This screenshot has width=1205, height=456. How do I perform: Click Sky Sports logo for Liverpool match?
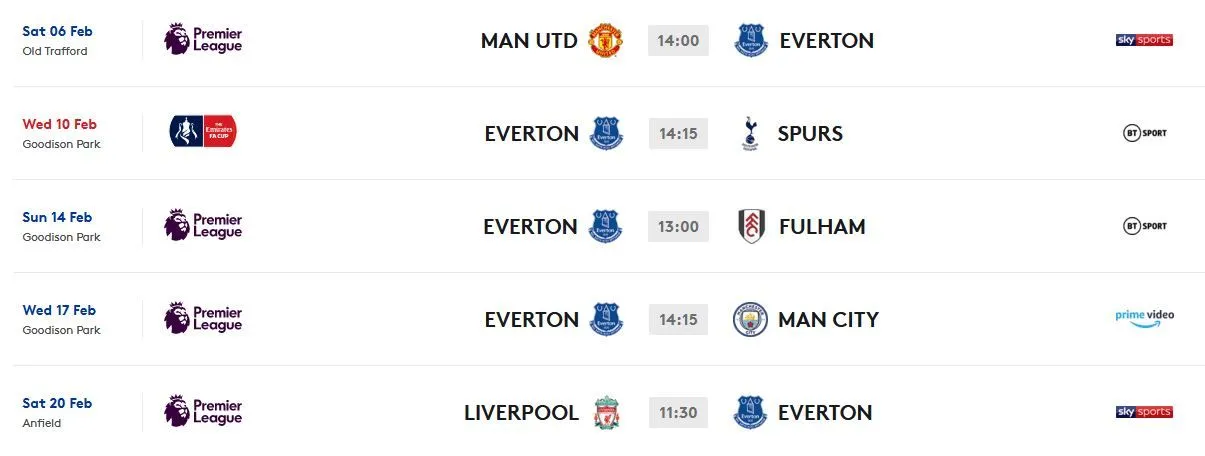pos(1144,412)
